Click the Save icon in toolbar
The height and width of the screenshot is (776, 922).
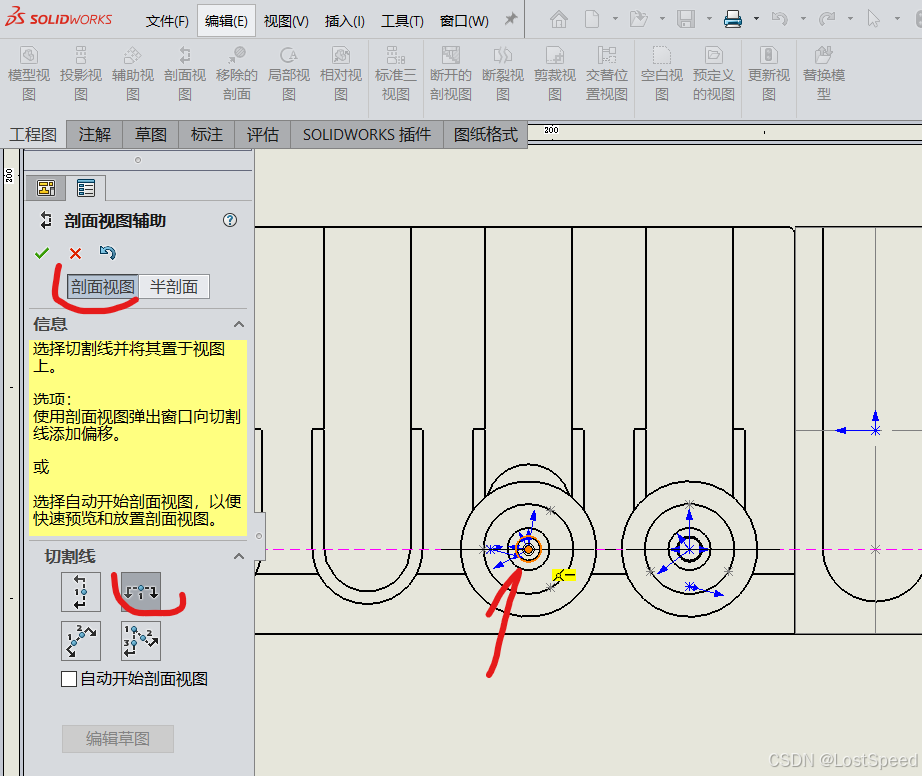[686, 19]
